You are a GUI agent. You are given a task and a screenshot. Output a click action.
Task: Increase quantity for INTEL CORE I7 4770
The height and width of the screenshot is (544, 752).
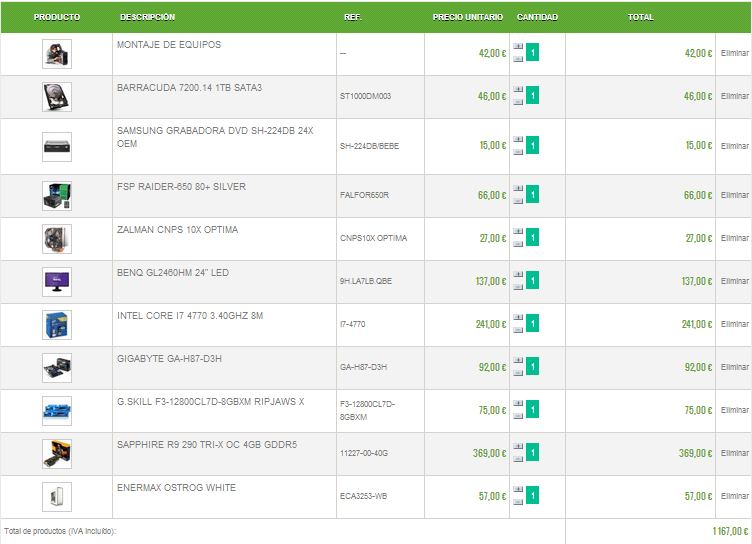click(x=518, y=317)
